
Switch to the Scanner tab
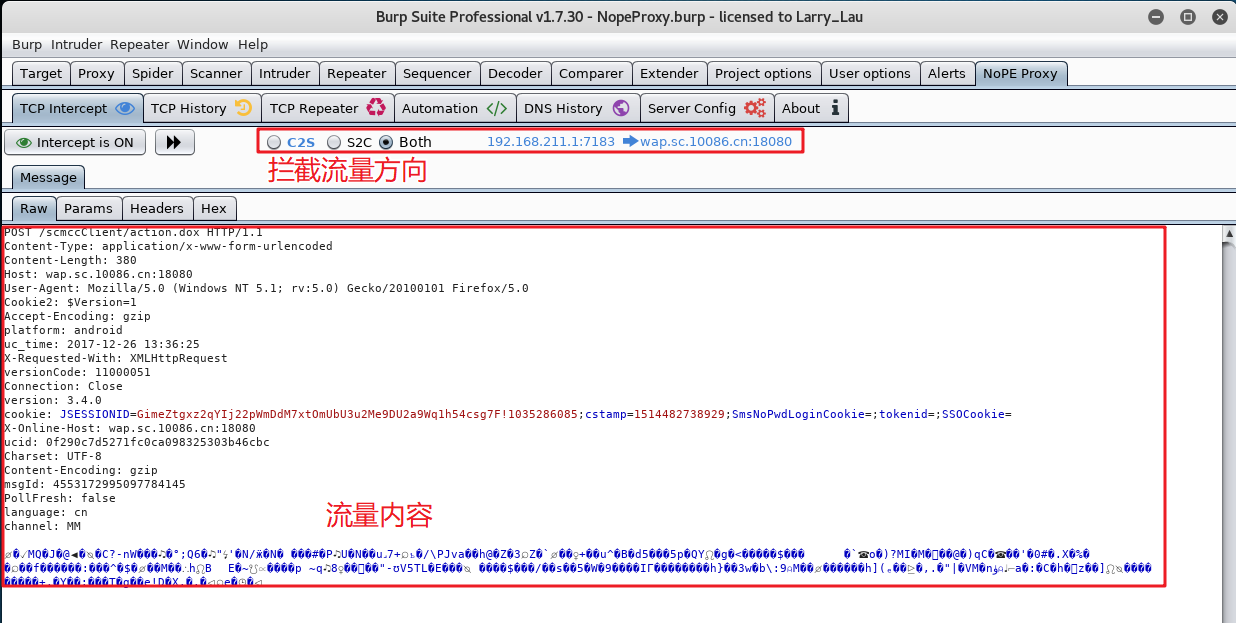click(x=216, y=73)
